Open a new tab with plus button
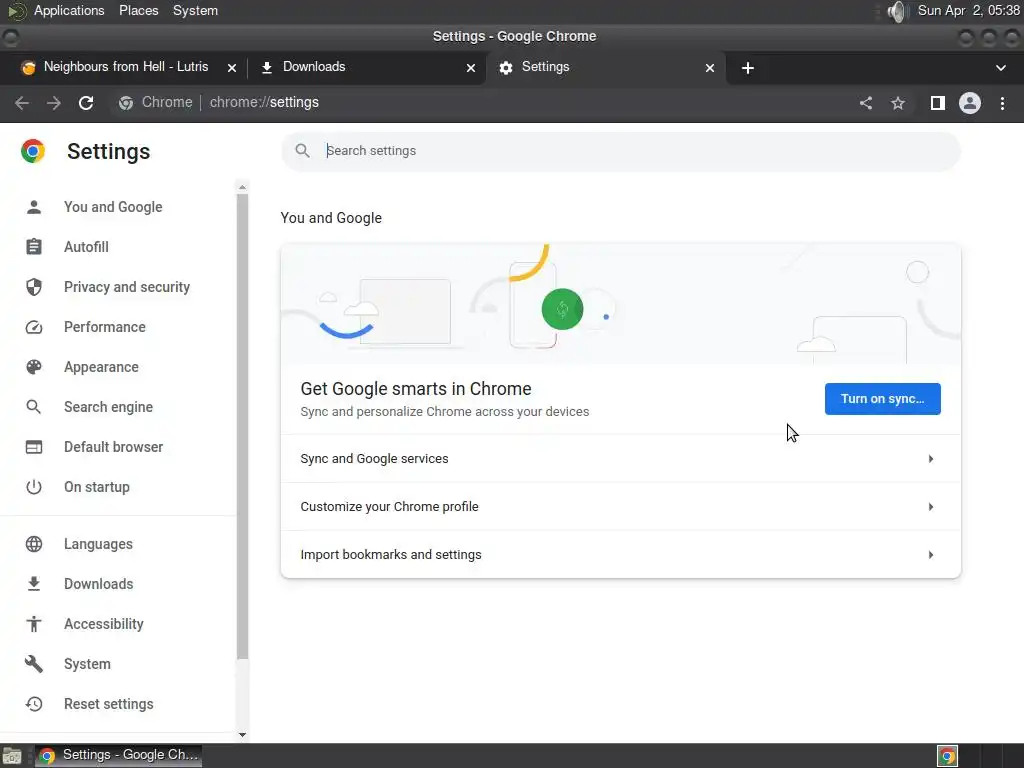The height and width of the screenshot is (768, 1024). 748,68
